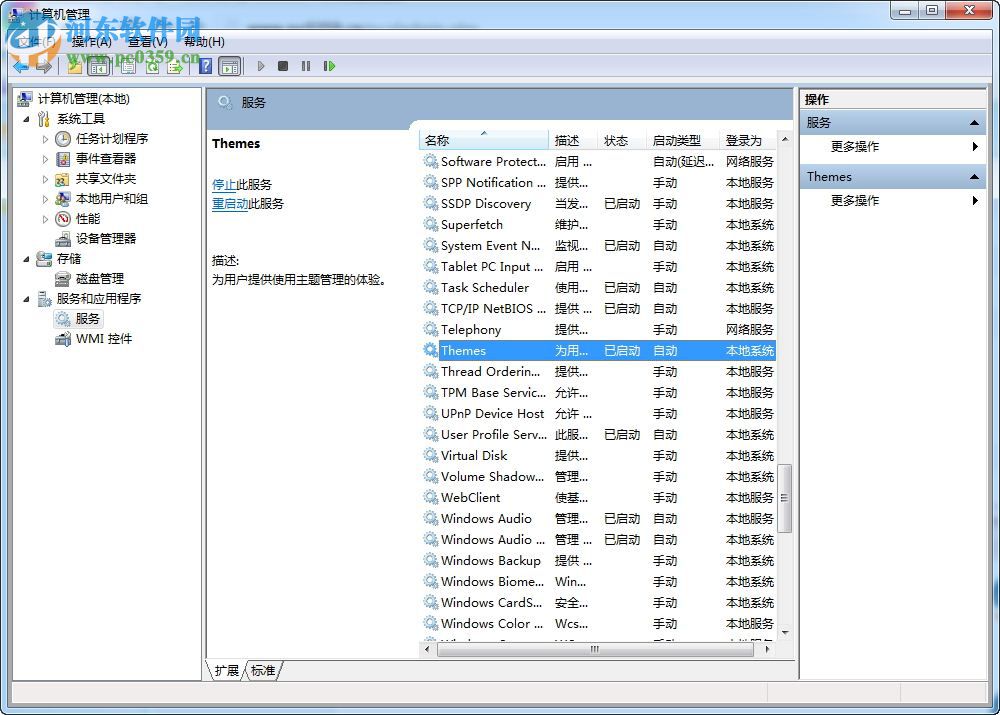The height and width of the screenshot is (715, 1000).
Task: Select the Superfetch service
Action: tap(470, 225)
